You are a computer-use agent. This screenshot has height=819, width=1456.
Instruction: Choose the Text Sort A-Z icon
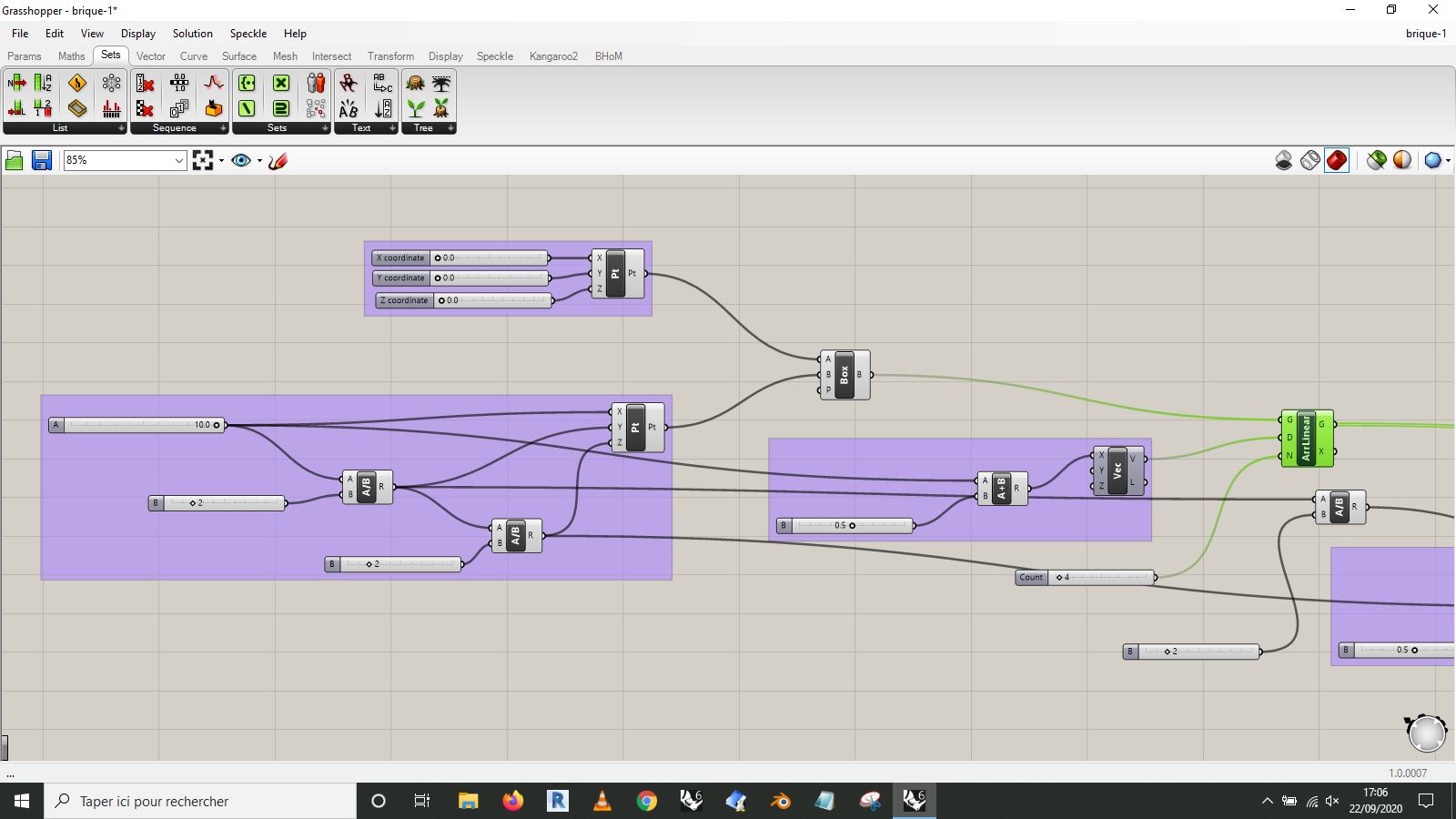(x=383, y=108)
